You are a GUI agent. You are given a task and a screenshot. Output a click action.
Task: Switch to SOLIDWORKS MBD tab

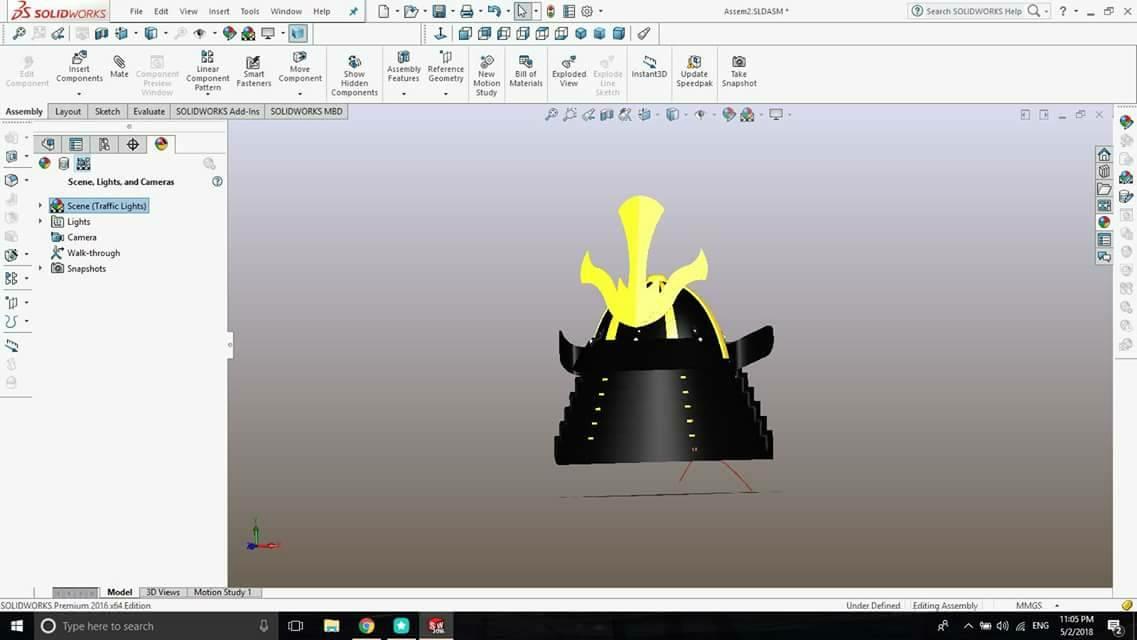coord(306,112)
